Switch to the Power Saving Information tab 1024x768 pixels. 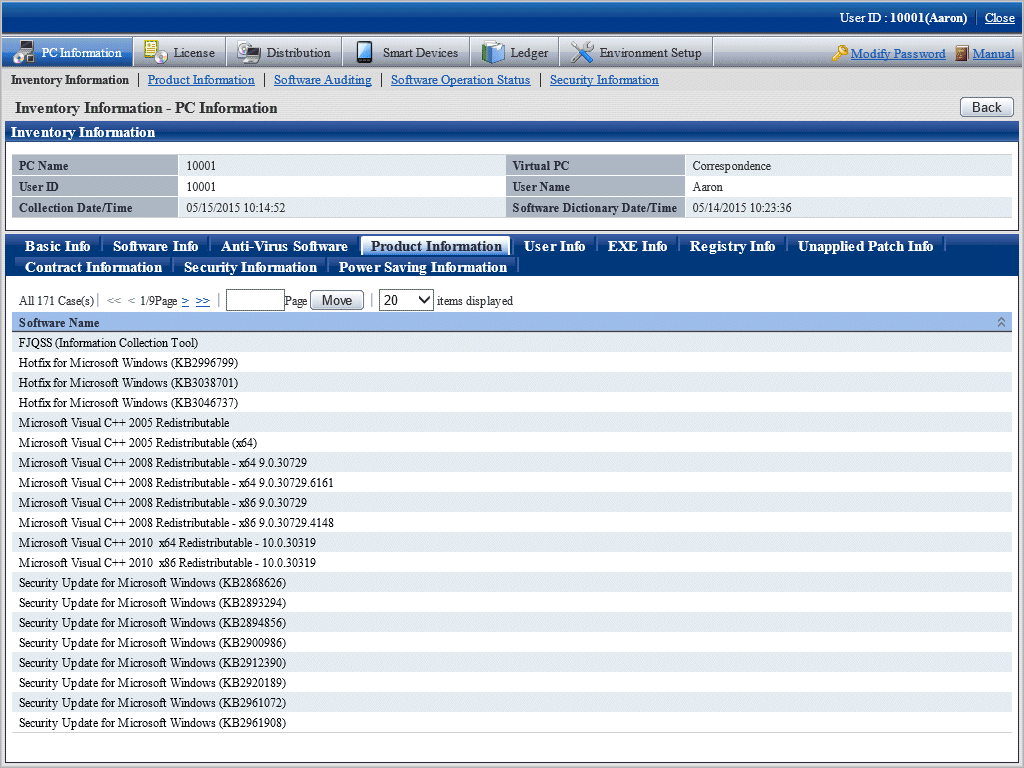tap(423, 267)
